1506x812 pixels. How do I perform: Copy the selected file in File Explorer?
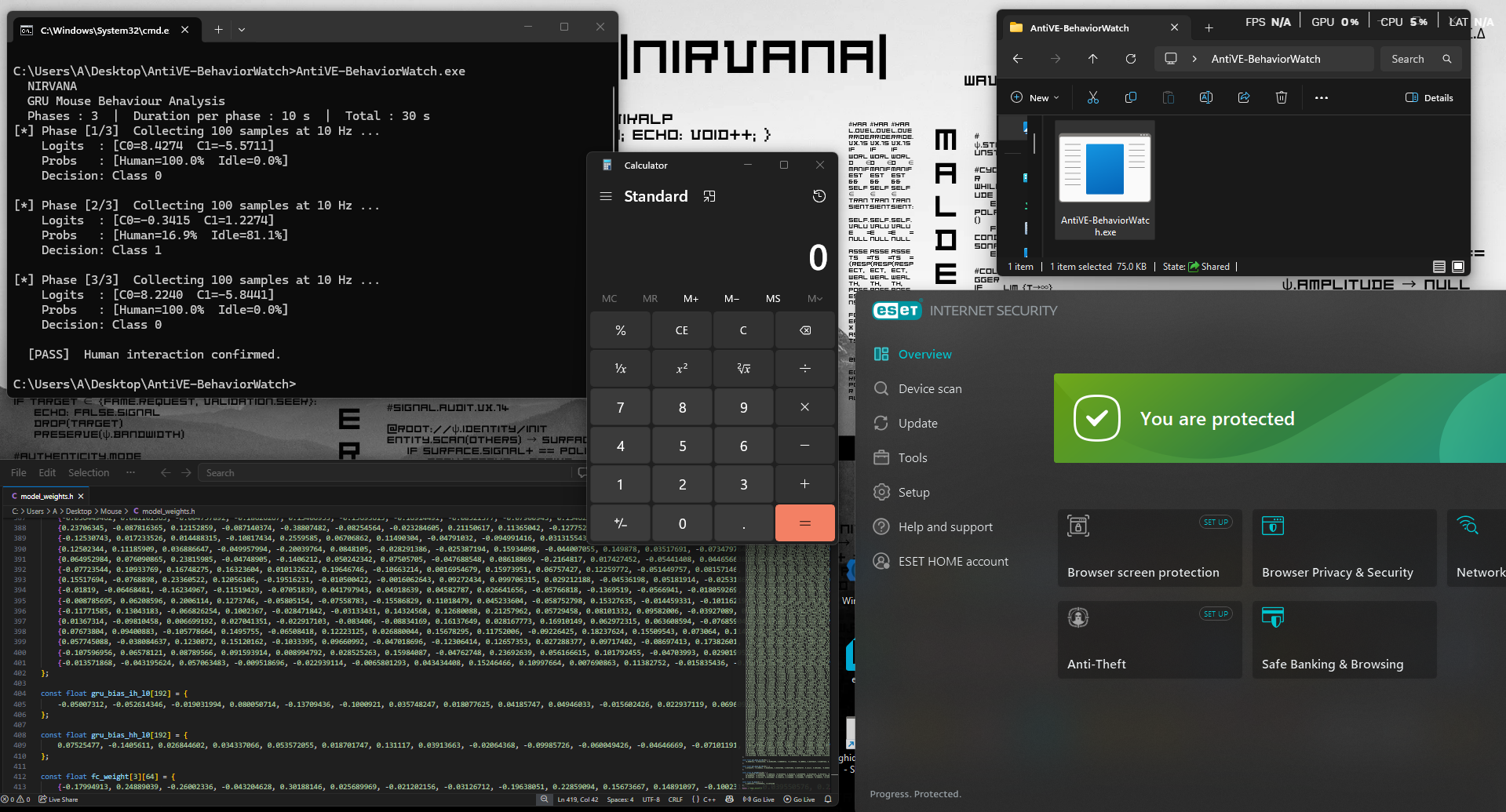click(x=1131, y=97)
